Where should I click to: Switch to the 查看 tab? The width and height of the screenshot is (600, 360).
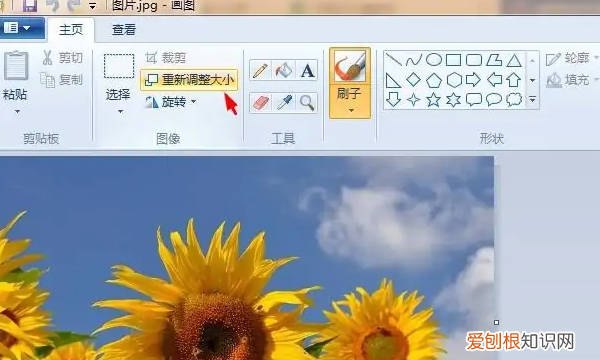124,30
